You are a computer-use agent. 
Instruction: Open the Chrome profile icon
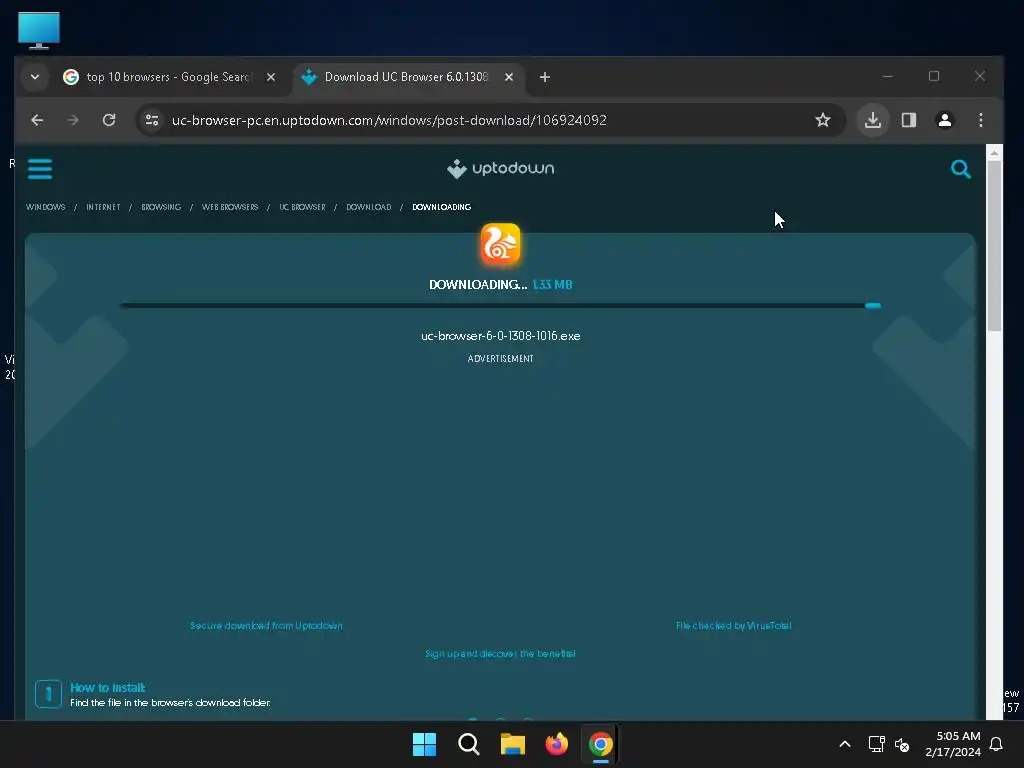[944, 120]
